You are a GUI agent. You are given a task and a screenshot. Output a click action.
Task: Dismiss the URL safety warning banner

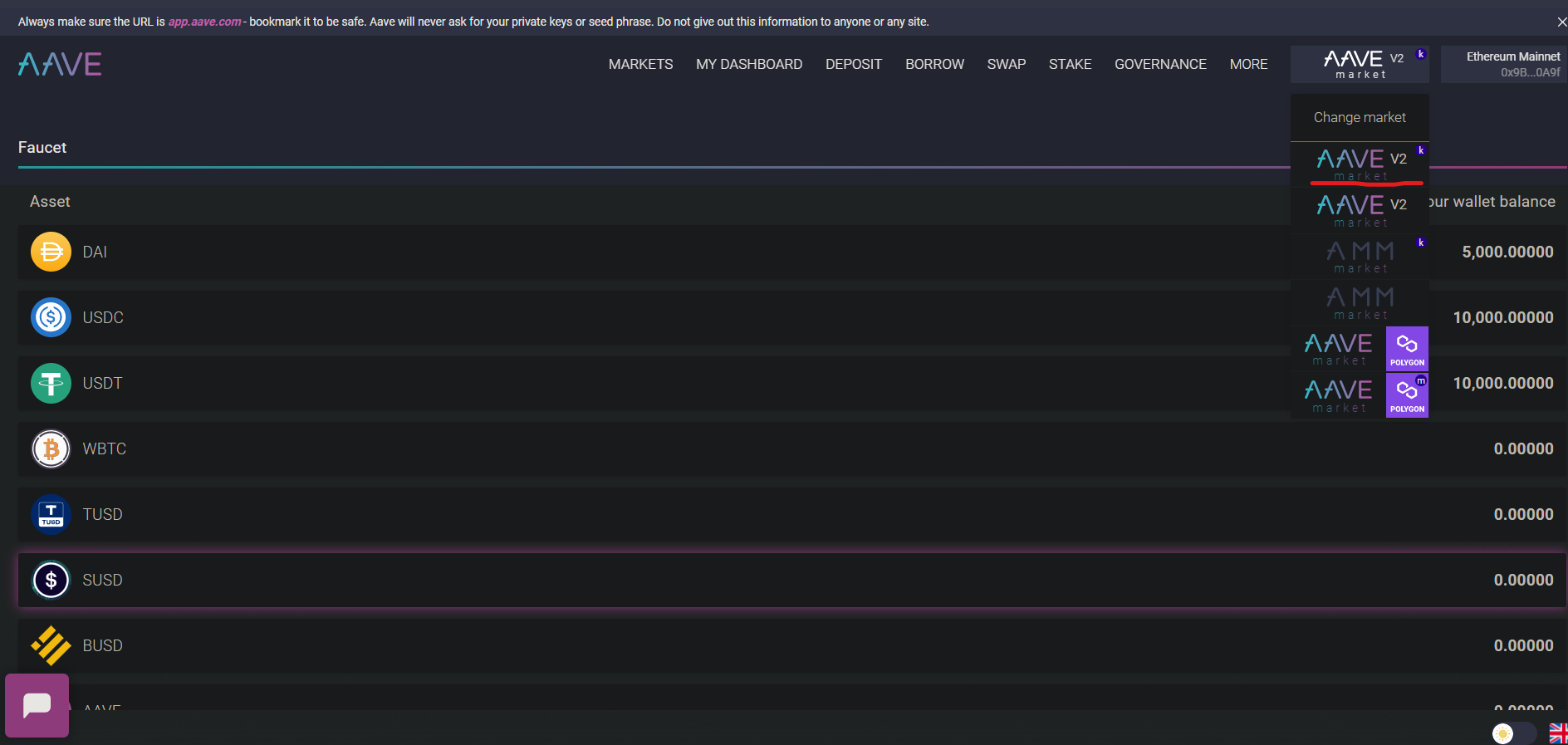(x=1561, y=22)
